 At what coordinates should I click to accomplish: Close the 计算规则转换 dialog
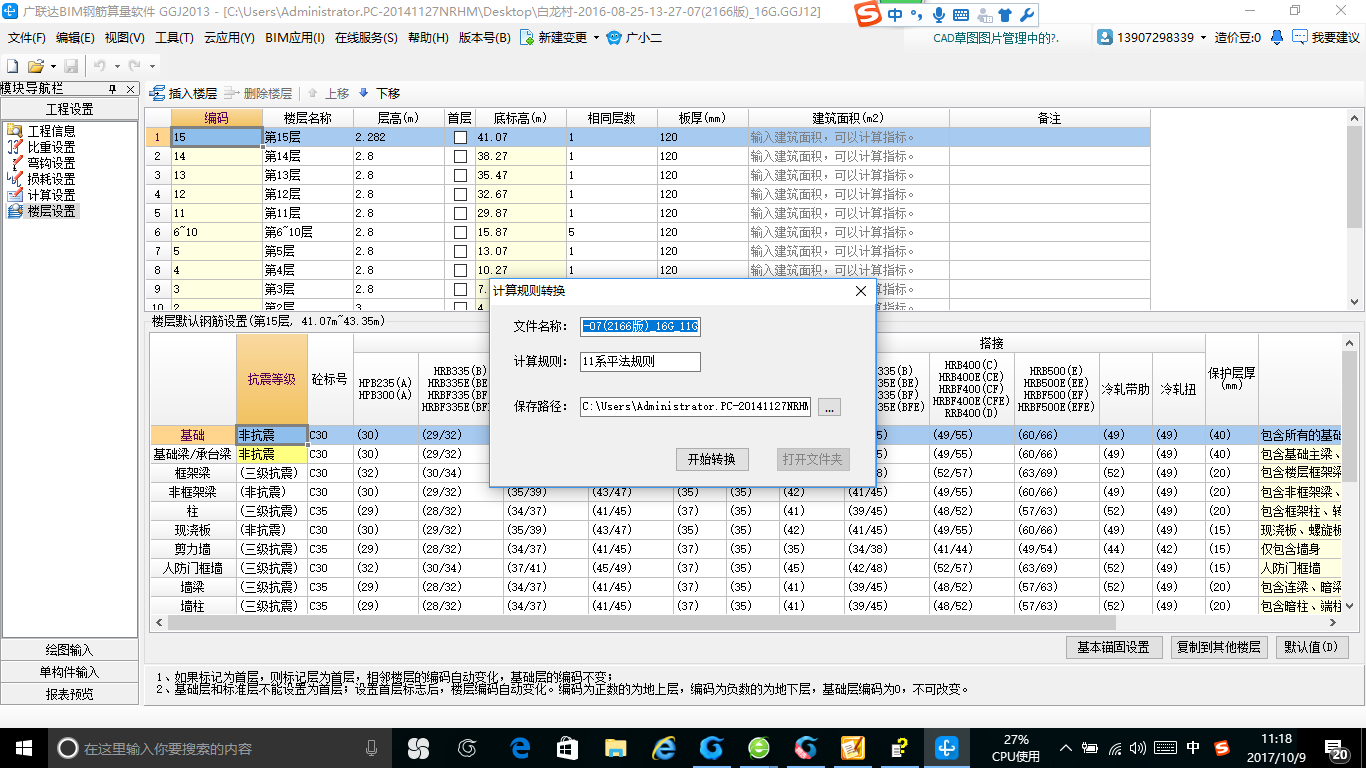861,291
